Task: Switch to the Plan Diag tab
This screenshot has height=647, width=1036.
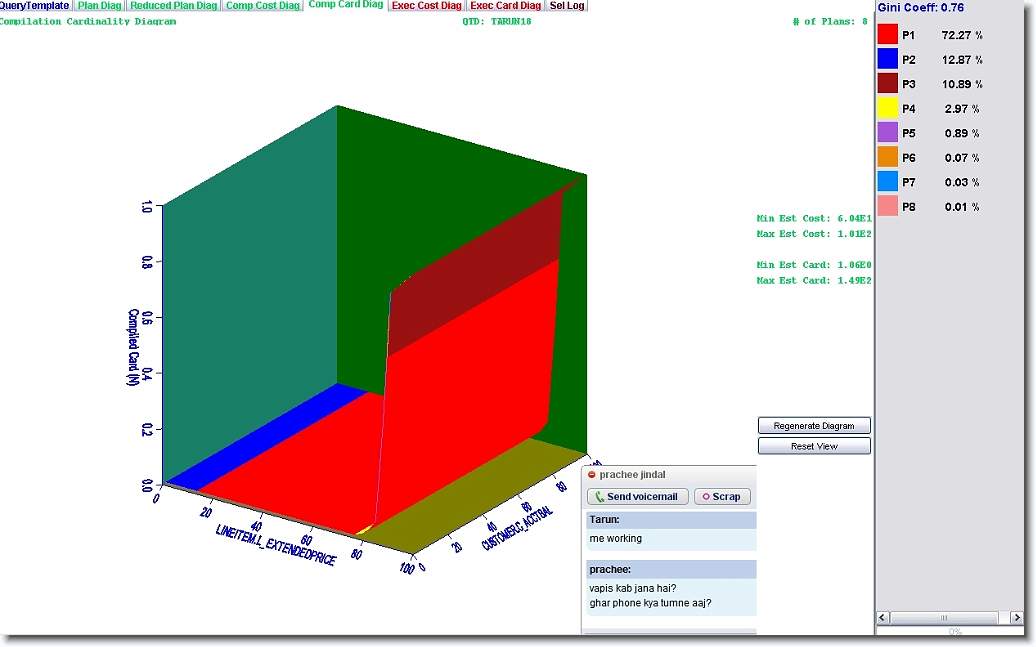Action: [100, 5]
